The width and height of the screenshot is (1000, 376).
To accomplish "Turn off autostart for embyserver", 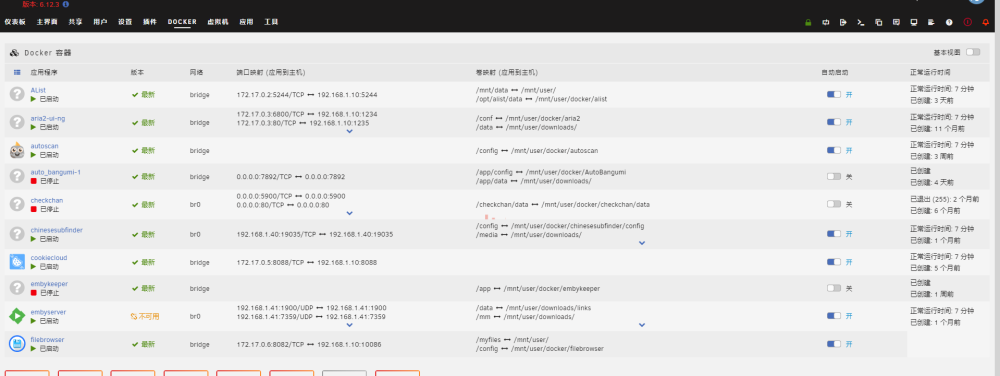I will coord(834,315).
